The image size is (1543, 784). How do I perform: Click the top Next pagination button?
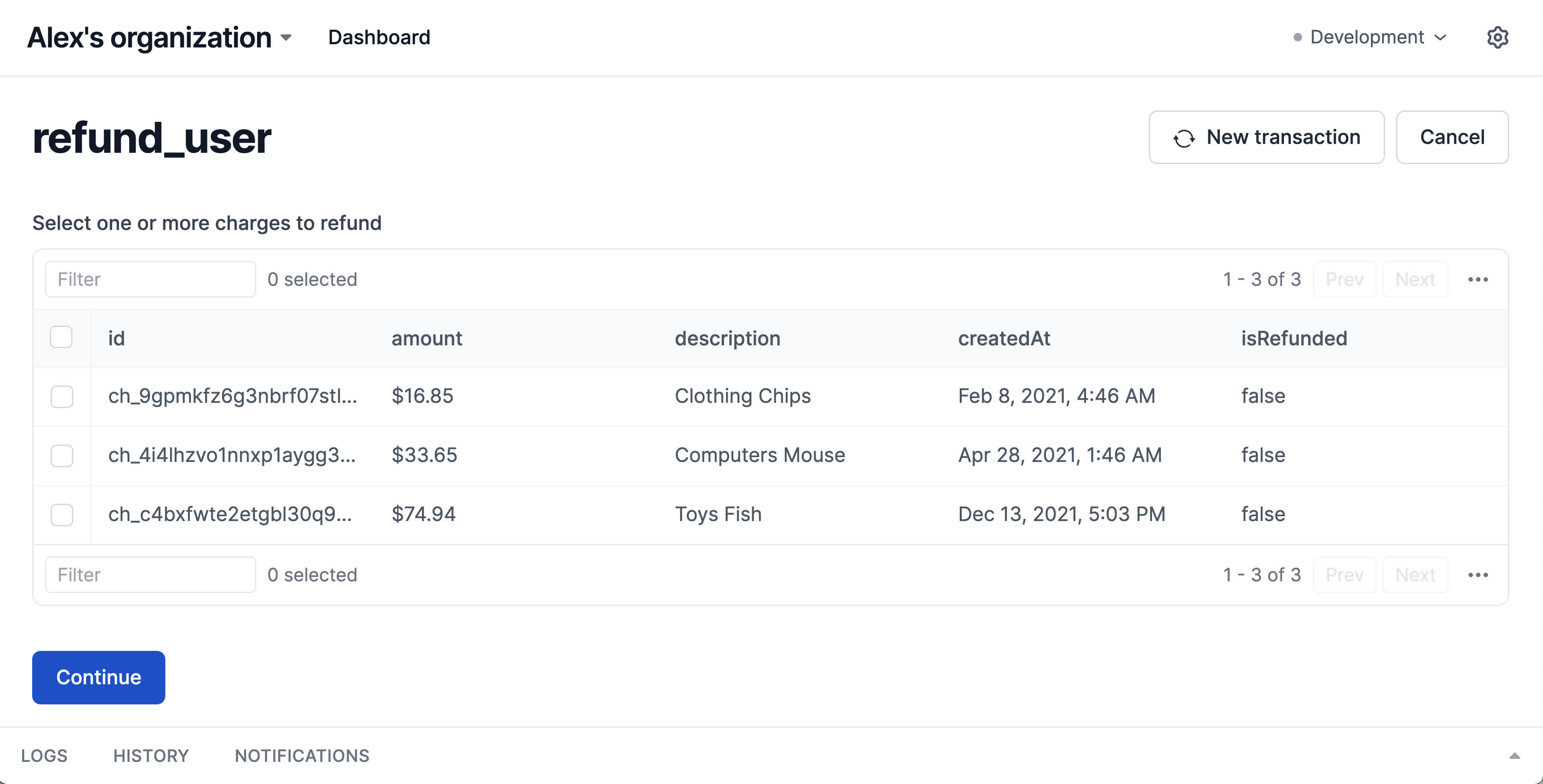tap(1415, 279)
